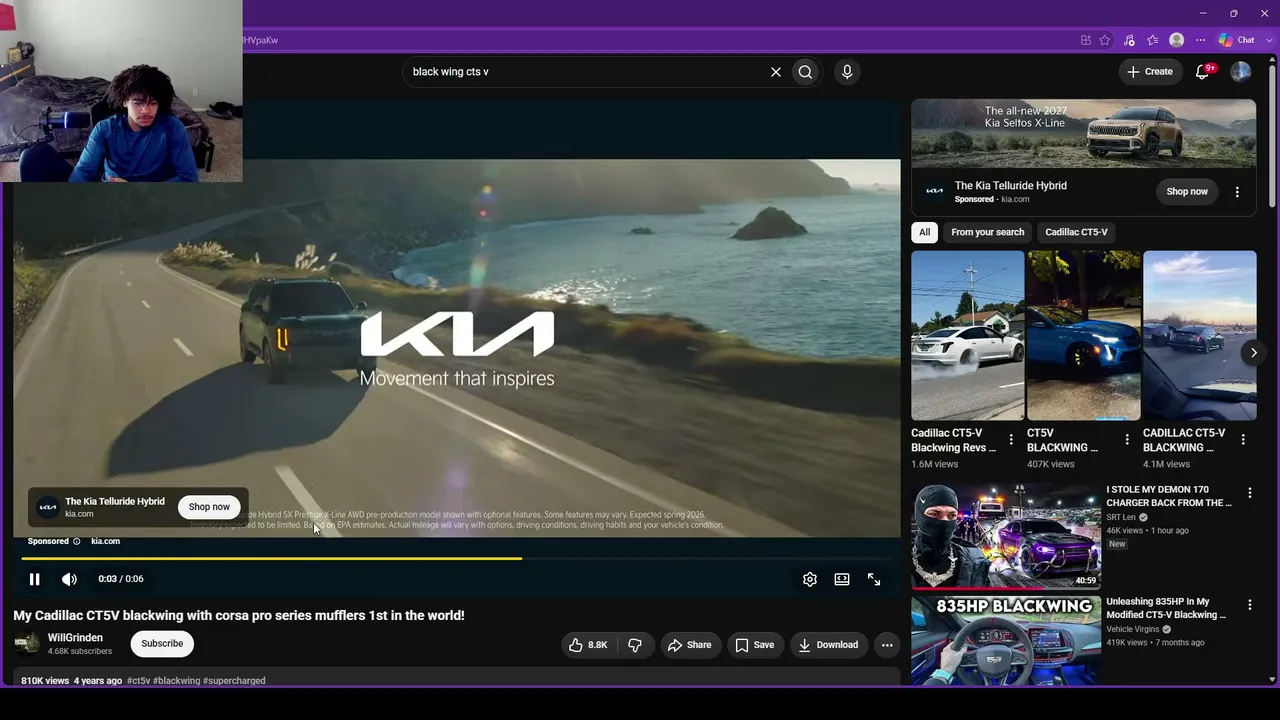Click the #supercharged hashtag
1280x720 pixels.
pos(234,681)
